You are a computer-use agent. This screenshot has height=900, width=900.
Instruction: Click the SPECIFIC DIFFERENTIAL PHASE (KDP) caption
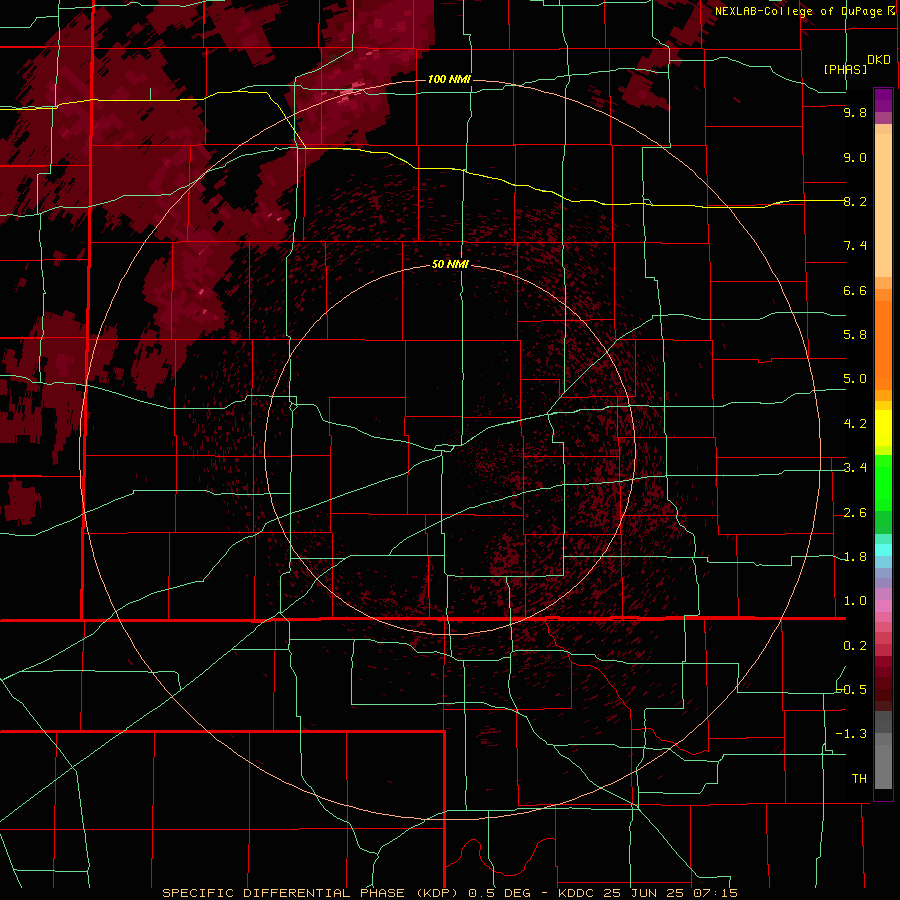click(x=312, y=893)
